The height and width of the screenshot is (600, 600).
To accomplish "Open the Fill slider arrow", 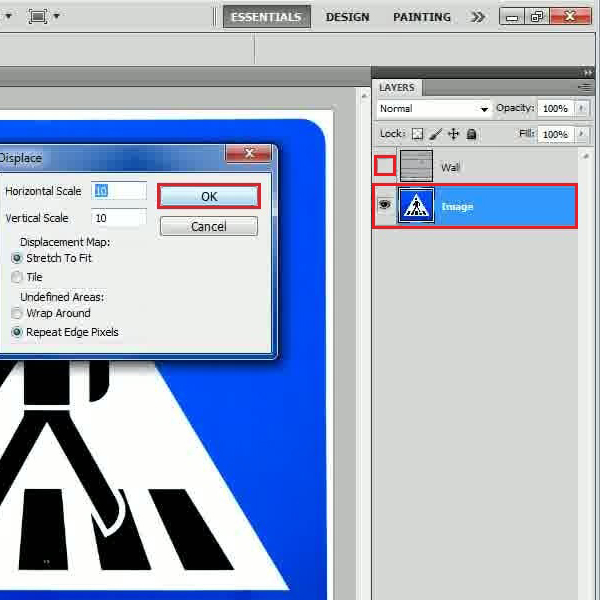I will [581, 134].
